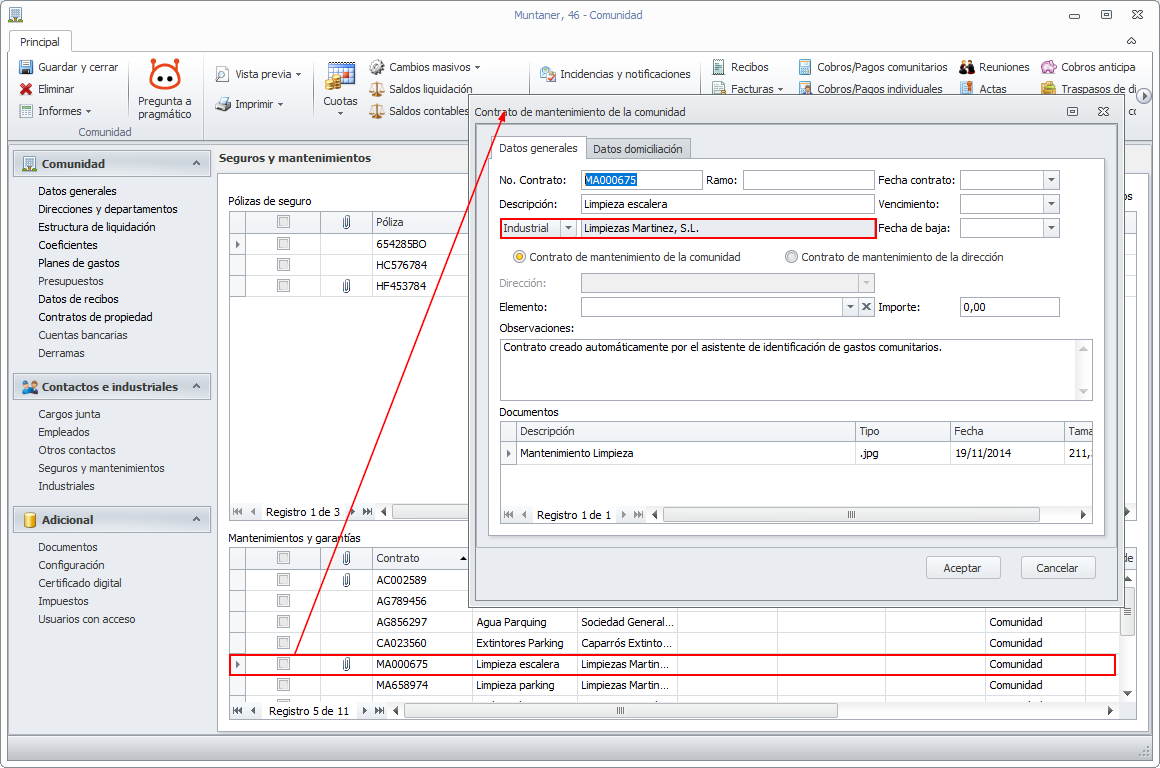Open the Elemento dropdown arrow
The image size is (1160, 768).
pos(850,307)
